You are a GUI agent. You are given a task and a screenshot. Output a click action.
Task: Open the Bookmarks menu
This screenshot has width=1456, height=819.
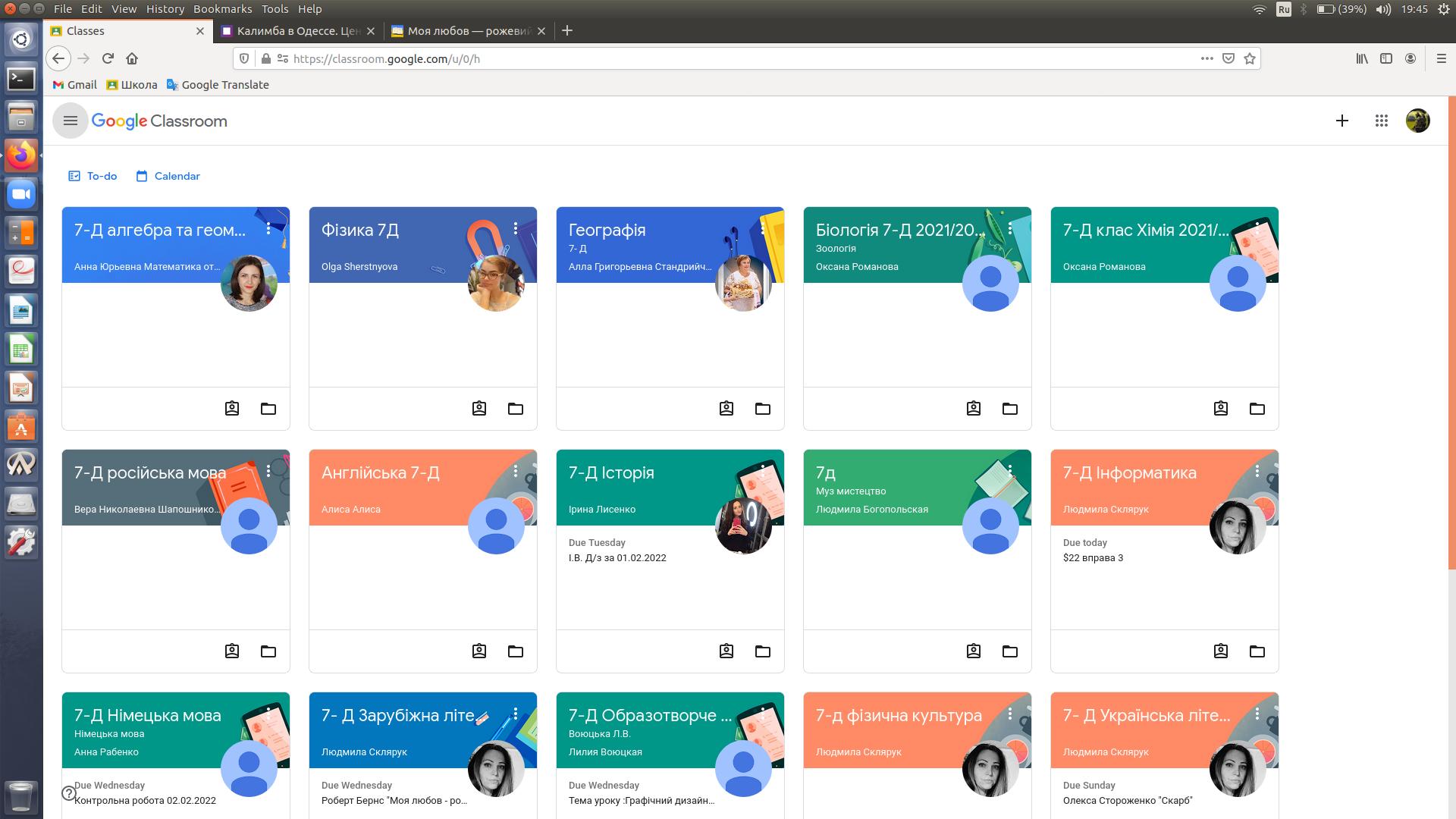point(222,9)
